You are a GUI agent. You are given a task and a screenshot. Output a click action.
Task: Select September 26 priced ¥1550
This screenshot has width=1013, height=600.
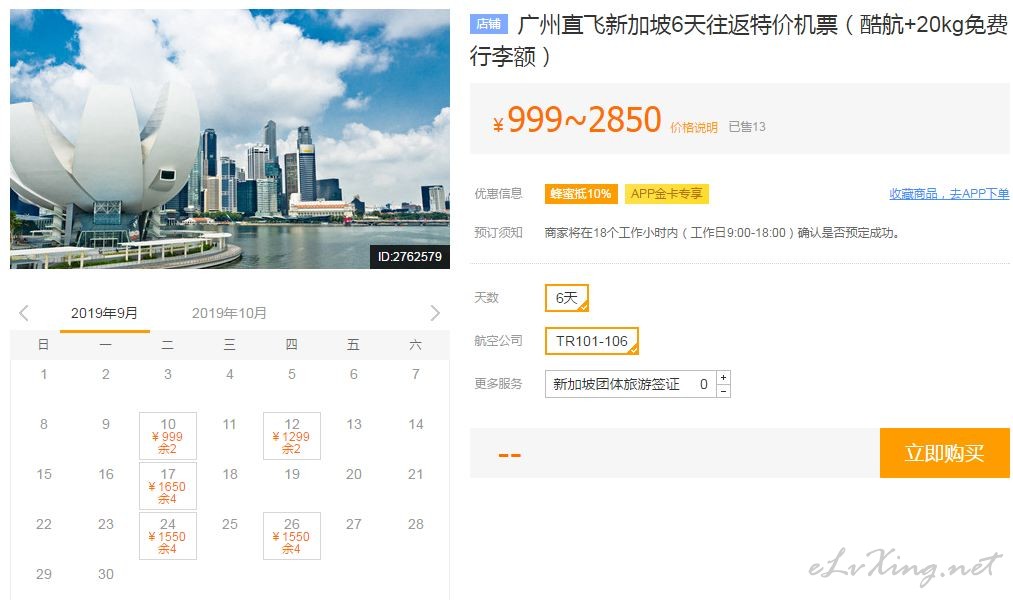click(292, 536)
